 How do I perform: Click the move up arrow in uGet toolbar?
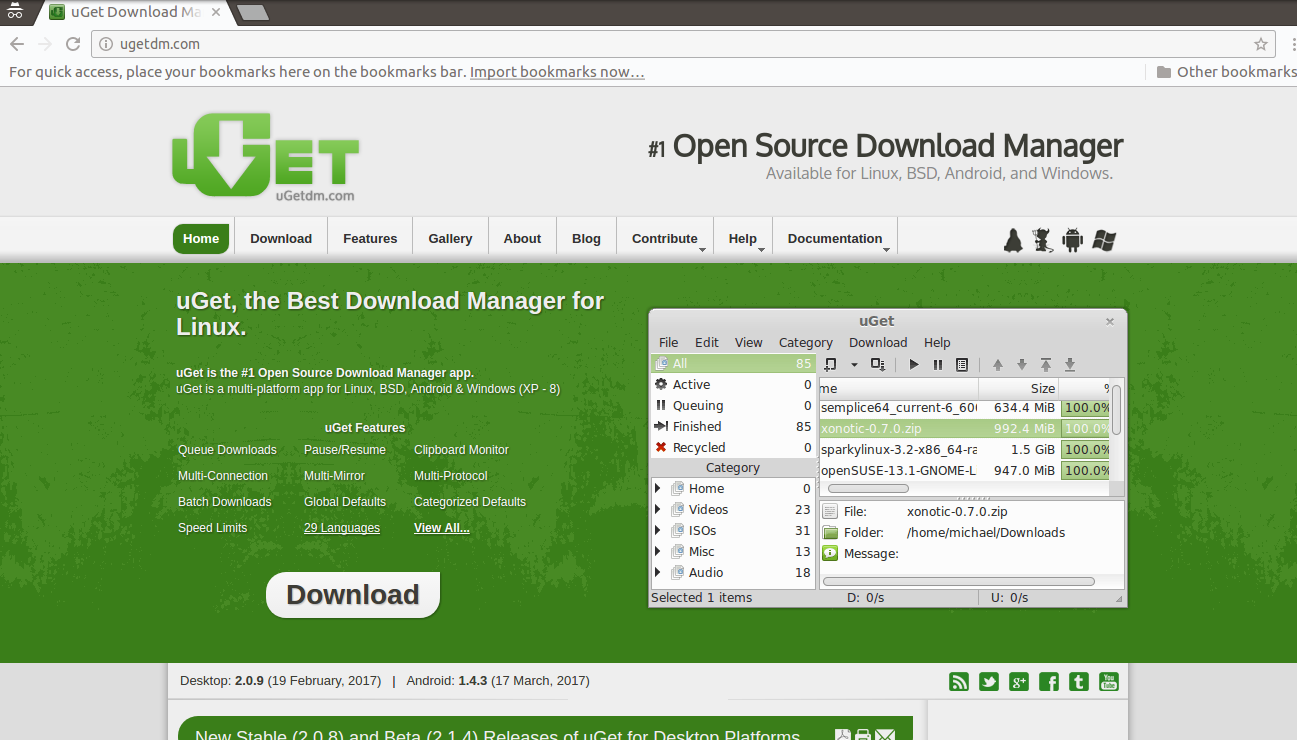997,365
